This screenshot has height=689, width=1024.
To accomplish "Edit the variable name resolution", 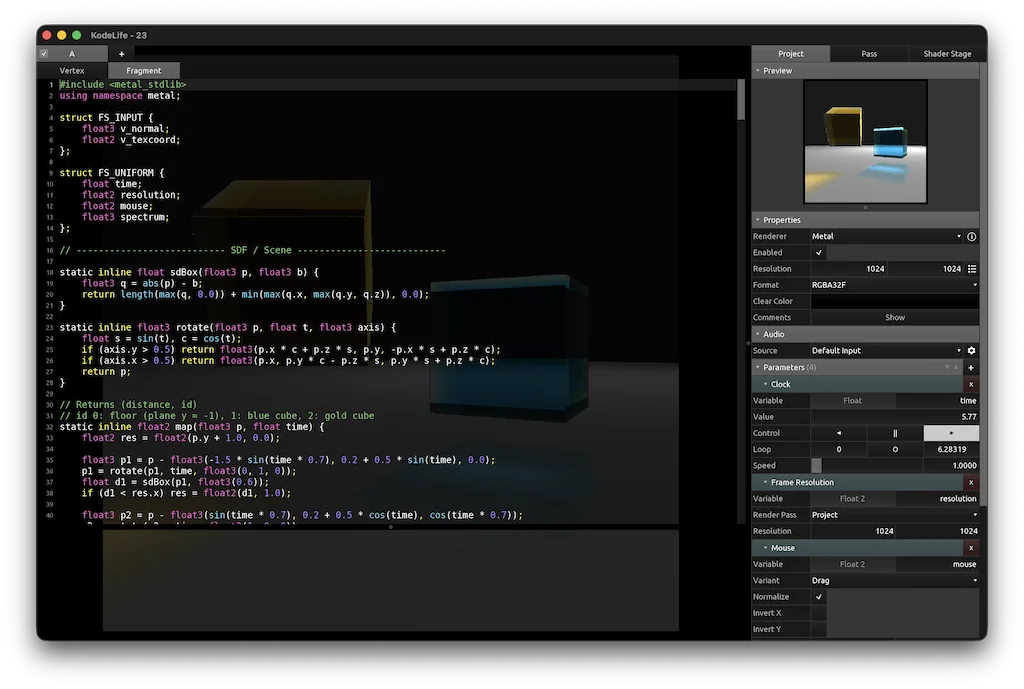I will [x=938, y=499].
